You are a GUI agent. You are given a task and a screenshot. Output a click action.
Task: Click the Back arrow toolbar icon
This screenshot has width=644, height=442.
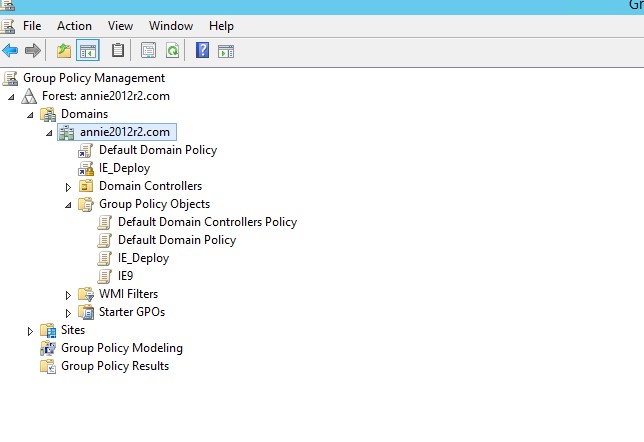(x=11, y=50)
